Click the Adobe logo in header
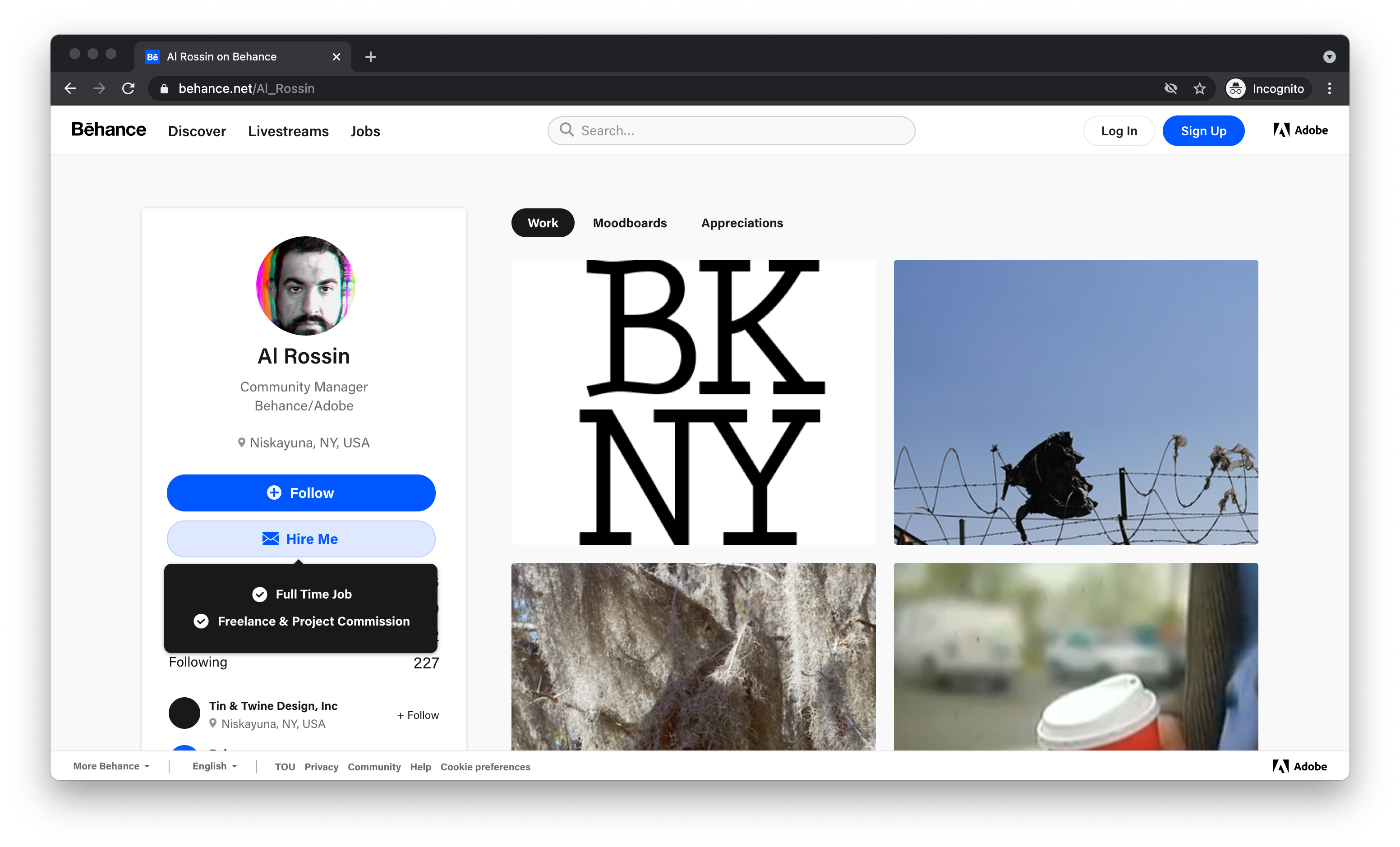The height and width of the screenshot is (847, 1400). 1300,130
